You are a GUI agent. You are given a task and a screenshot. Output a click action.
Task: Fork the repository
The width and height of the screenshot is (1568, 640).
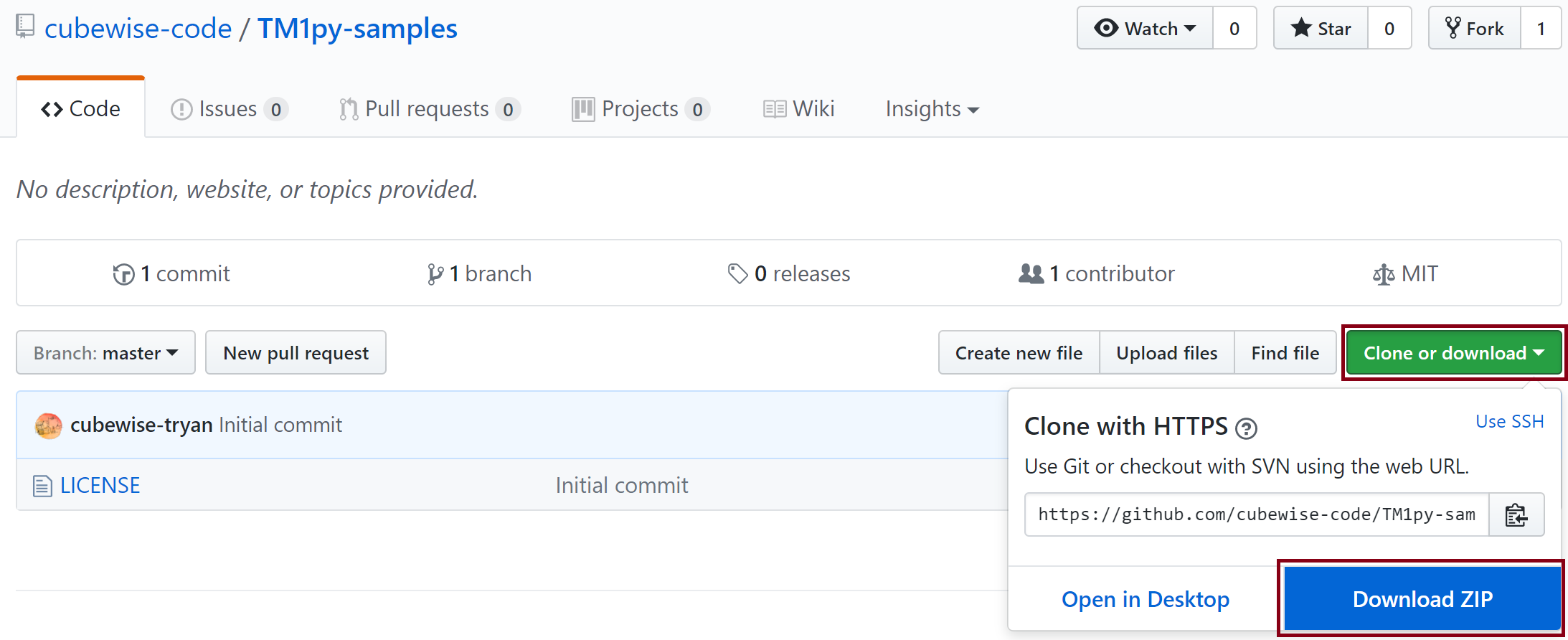tap(1474, 28)
